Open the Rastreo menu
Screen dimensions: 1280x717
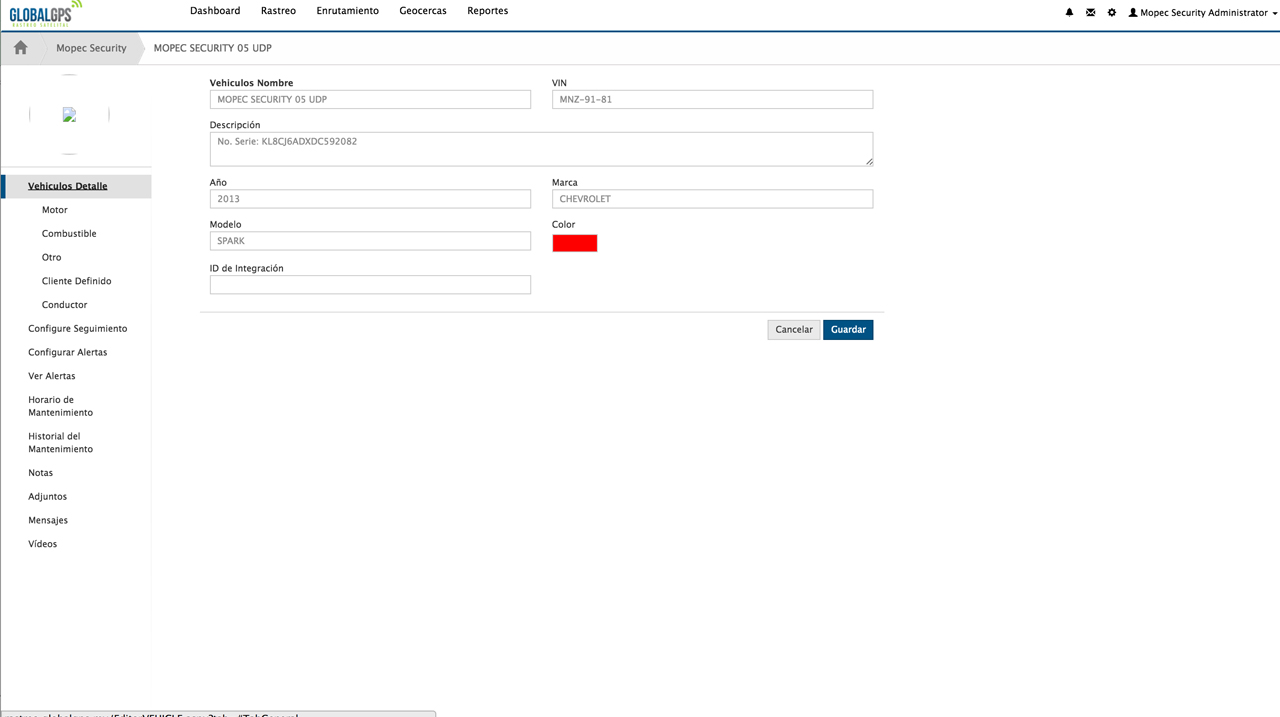click(x=278, y=11)
